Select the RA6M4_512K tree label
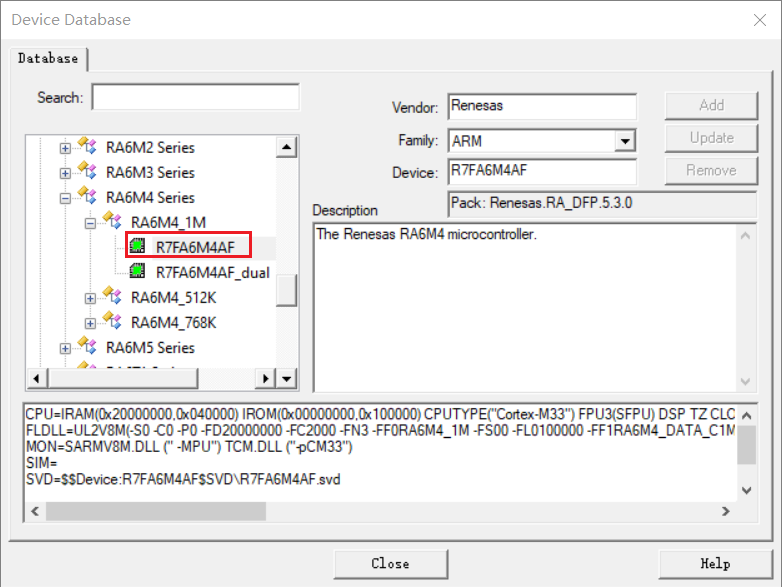782x587 pixels. click(174, 298)
